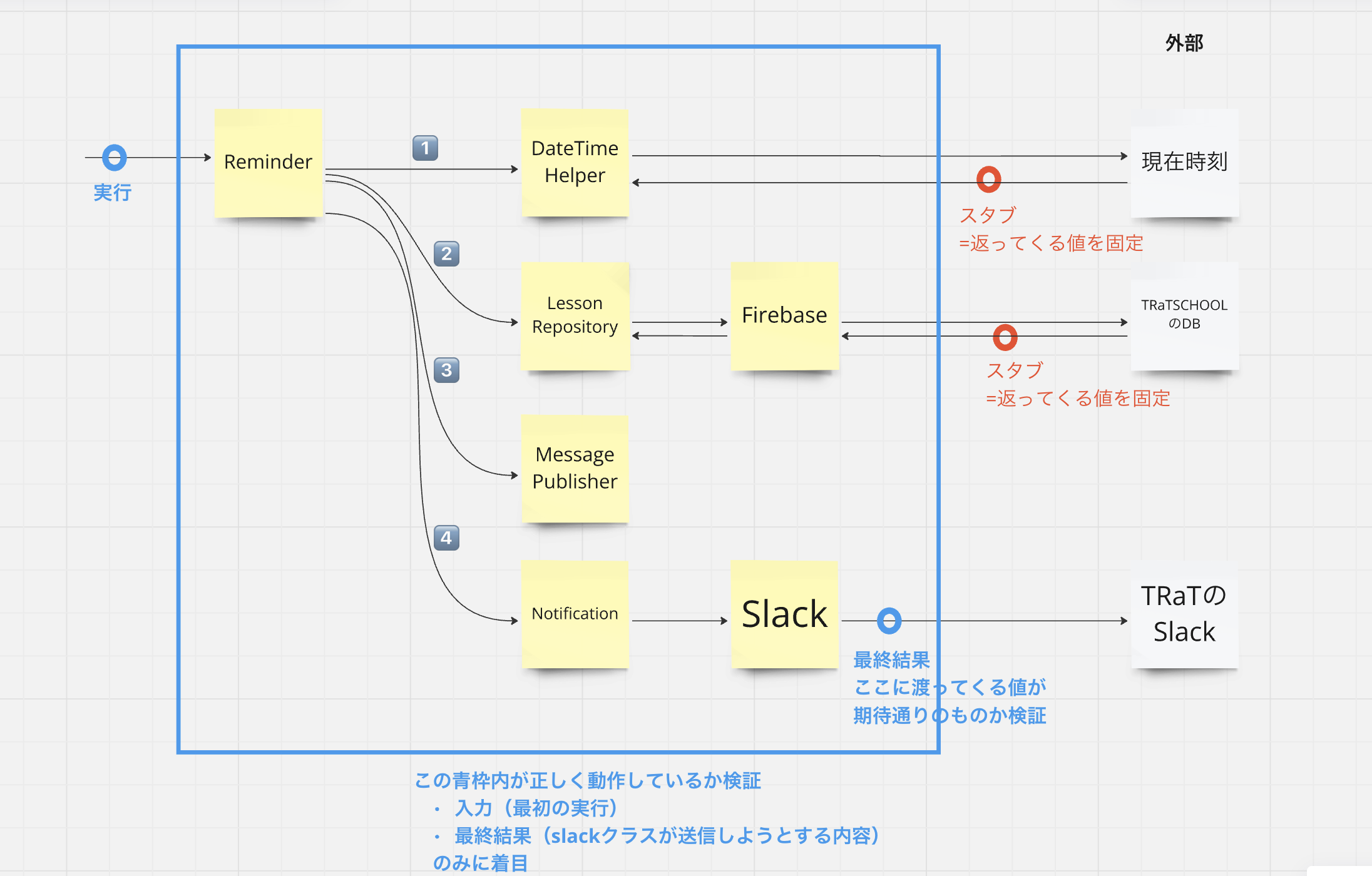Click the number 3 badge icon
Image resolution: width=1372 pixels, height=876 pixels.
[x=446, y=370]
